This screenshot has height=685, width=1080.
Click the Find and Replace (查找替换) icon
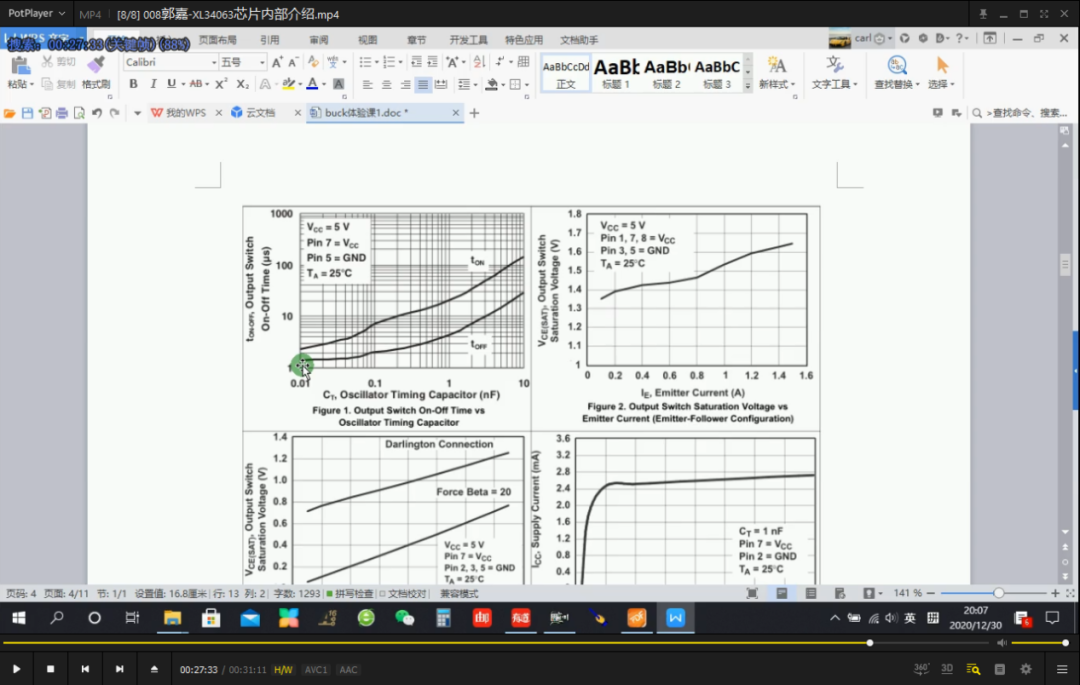click(x=897, y=65)
